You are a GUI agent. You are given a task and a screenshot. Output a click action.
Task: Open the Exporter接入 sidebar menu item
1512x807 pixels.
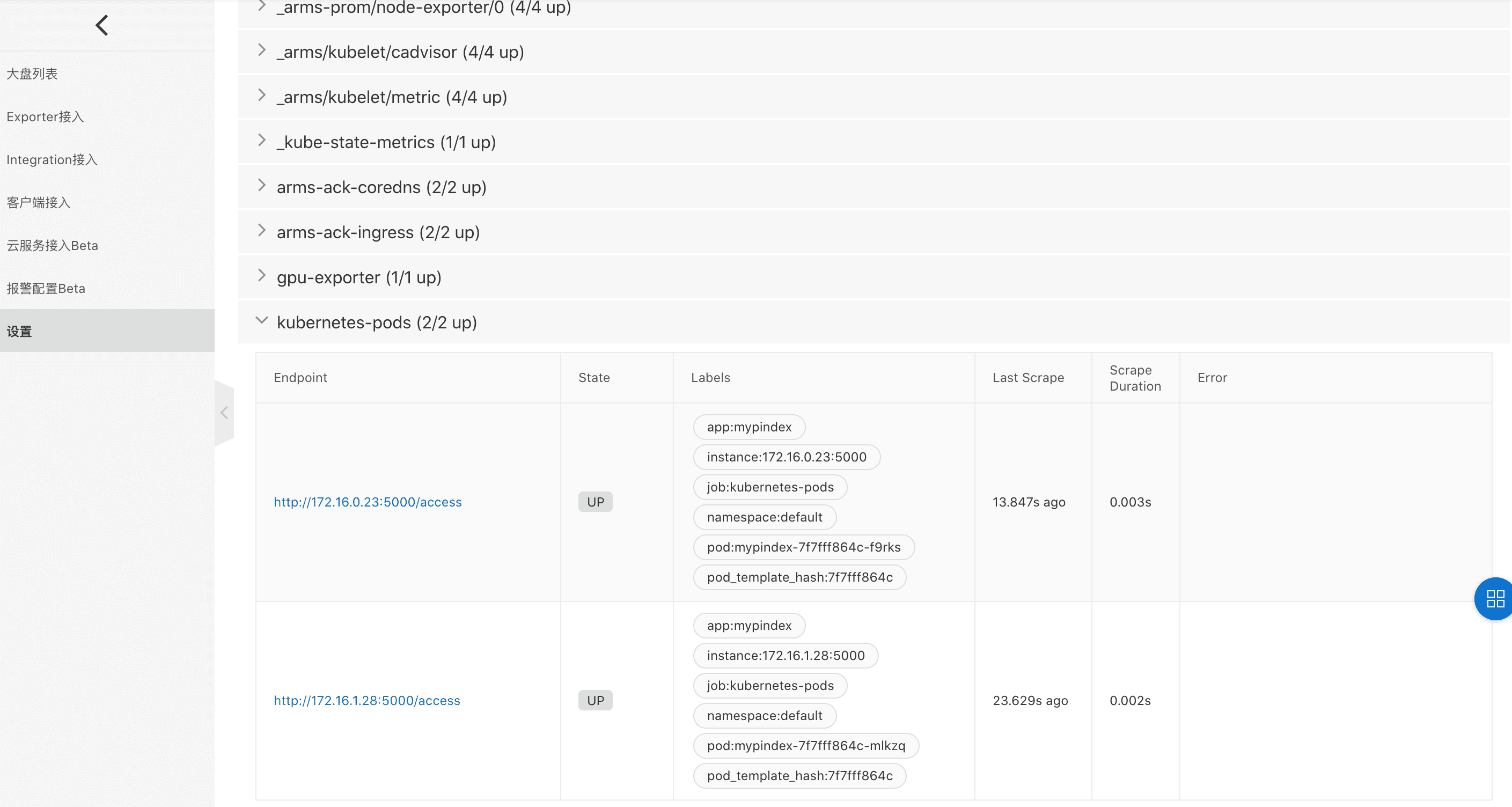pyautogui.click(x=45, y=117)
